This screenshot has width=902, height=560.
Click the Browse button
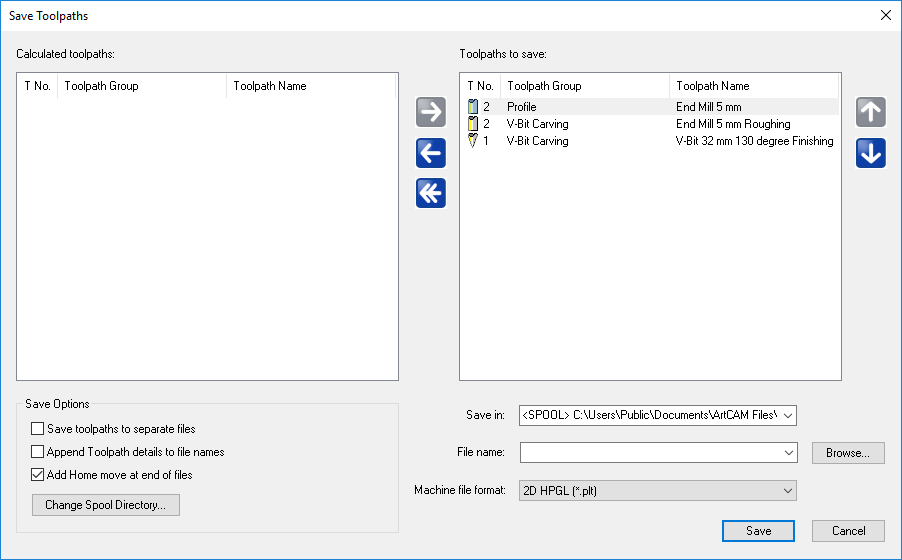848,453
